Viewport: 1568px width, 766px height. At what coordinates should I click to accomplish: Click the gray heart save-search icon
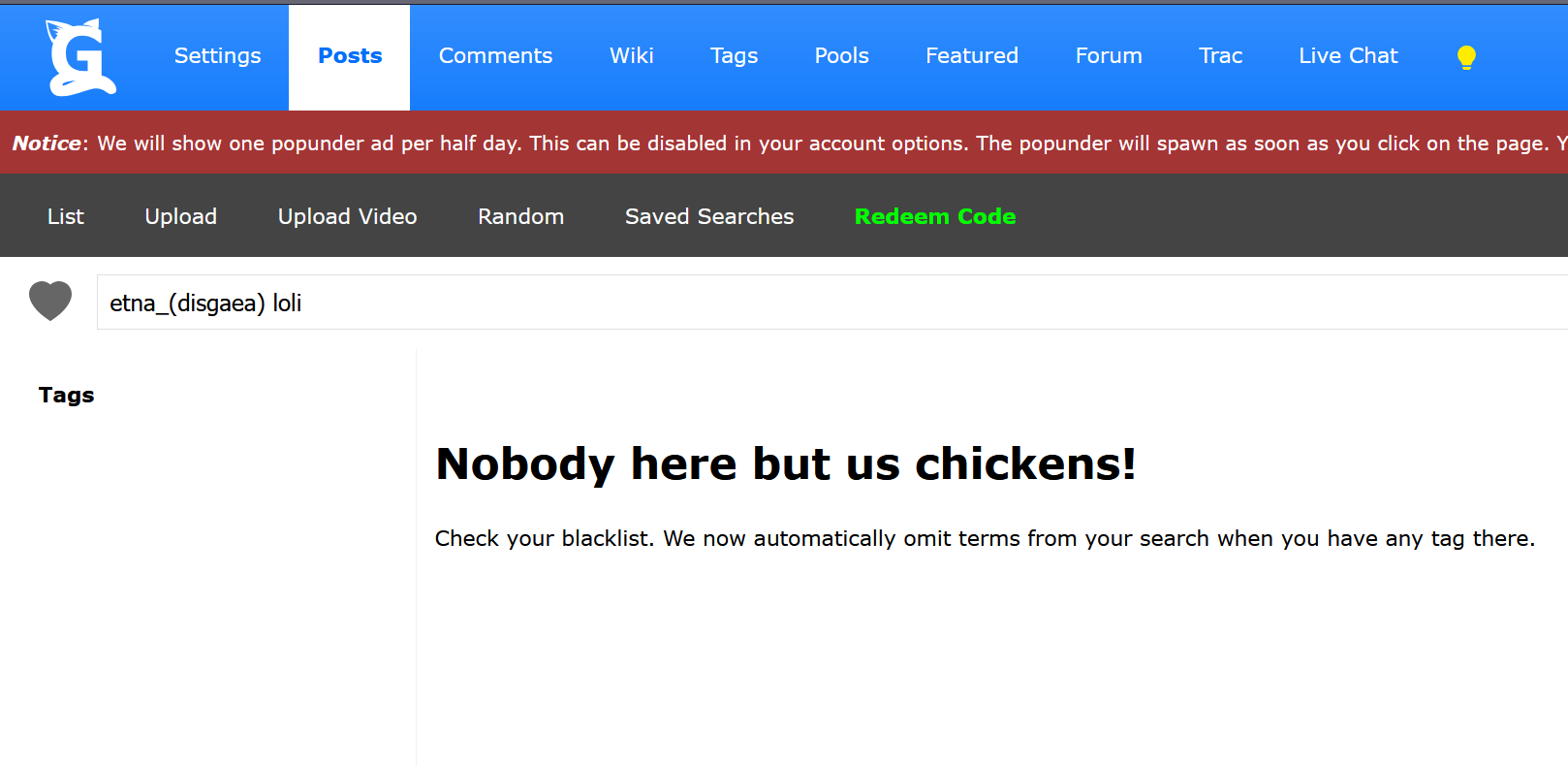pyautogui.click(x=50, y=301)
